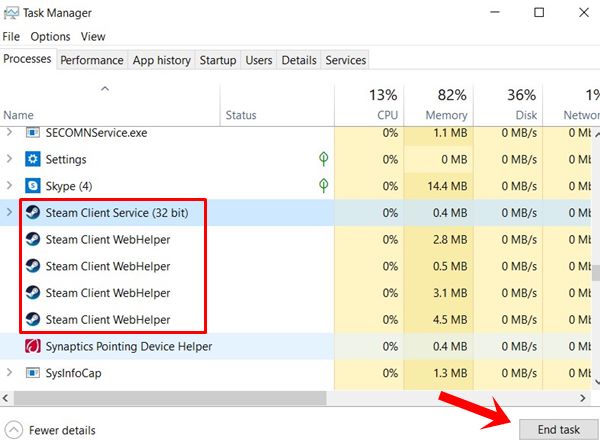The height and width of the screenshot is (448, 600).
Task: Expand the Settings process group
Action: click(10, 159)
